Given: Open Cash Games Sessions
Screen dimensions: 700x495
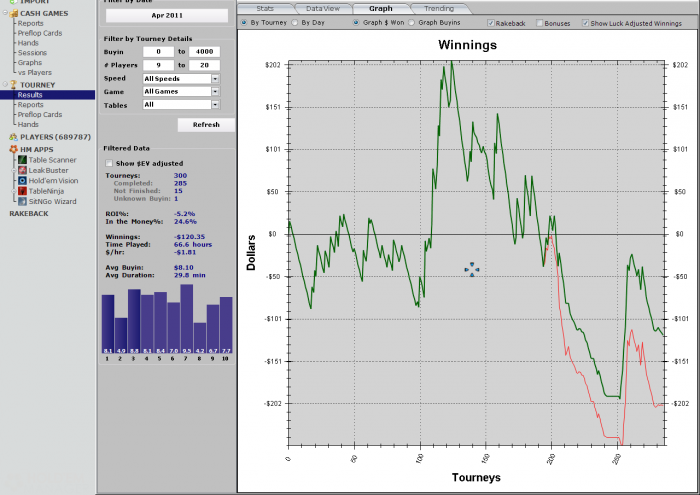Looking at the screenshot, I should [32, 53].
